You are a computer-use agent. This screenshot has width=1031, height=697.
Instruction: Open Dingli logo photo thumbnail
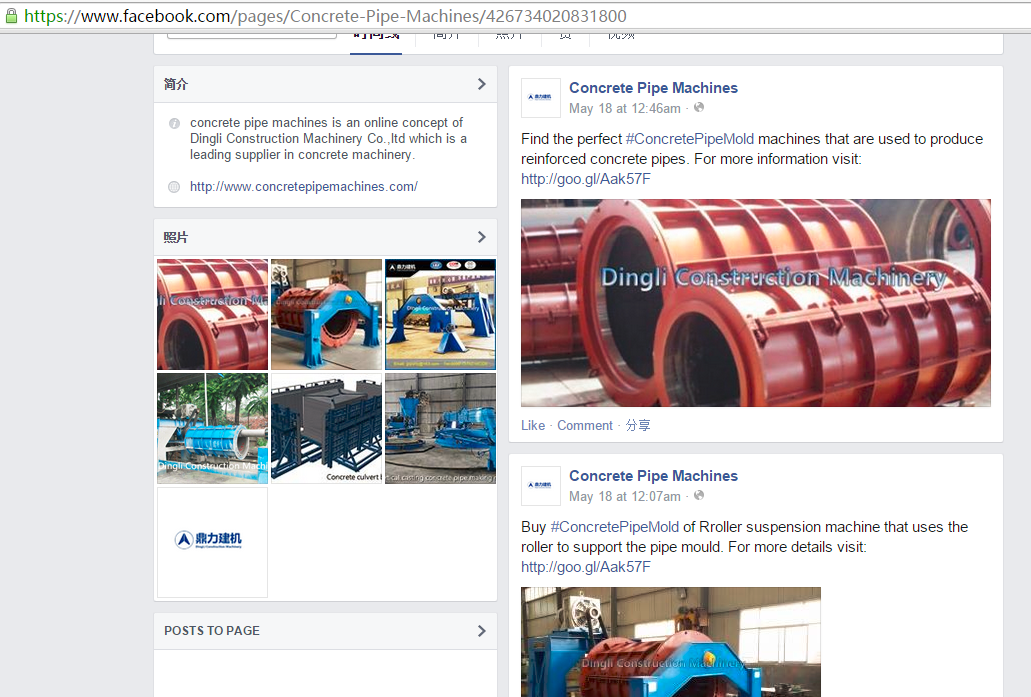[212, 542]
